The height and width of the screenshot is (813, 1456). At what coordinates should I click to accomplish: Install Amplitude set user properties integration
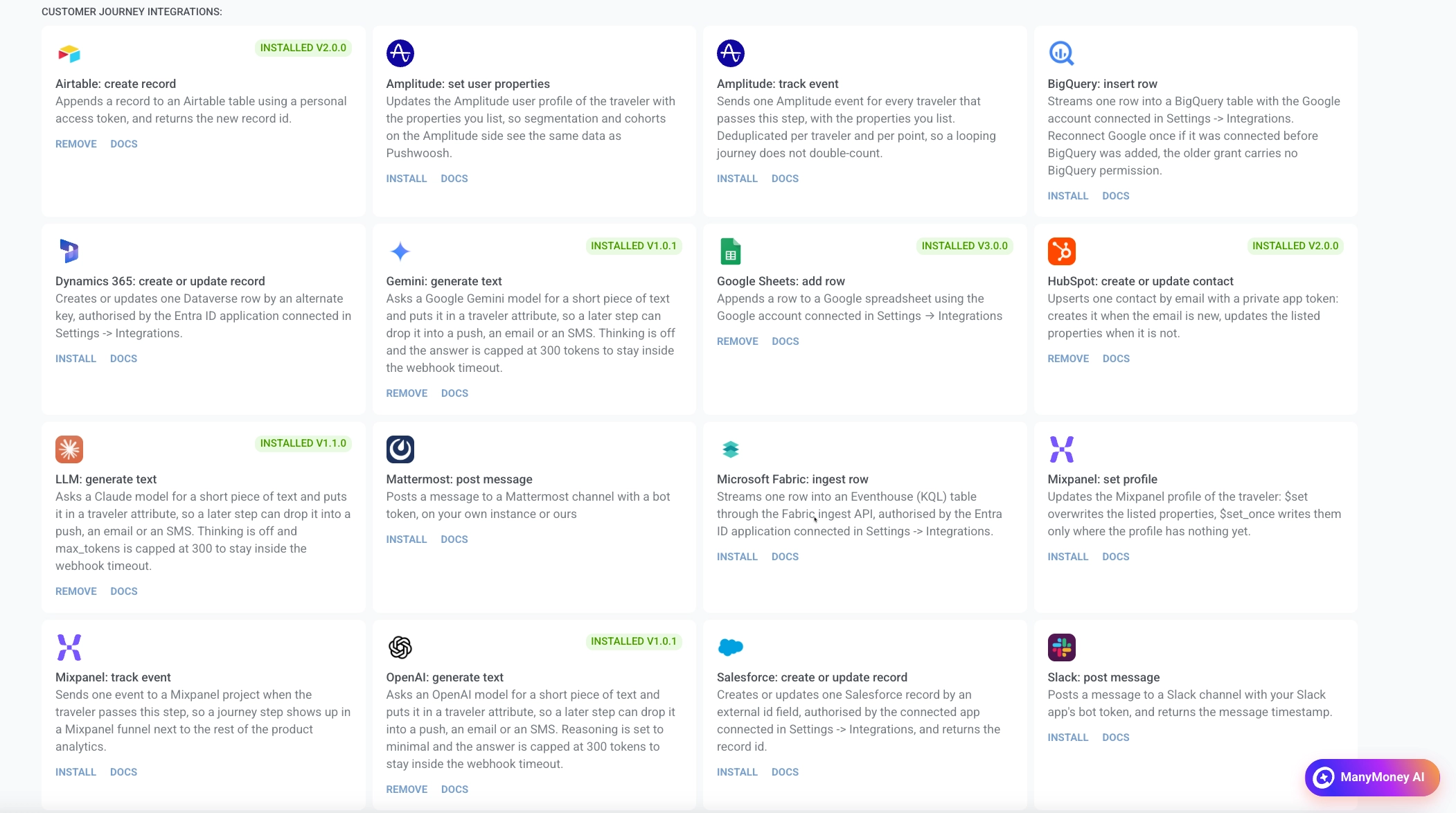tap(407, 179)
